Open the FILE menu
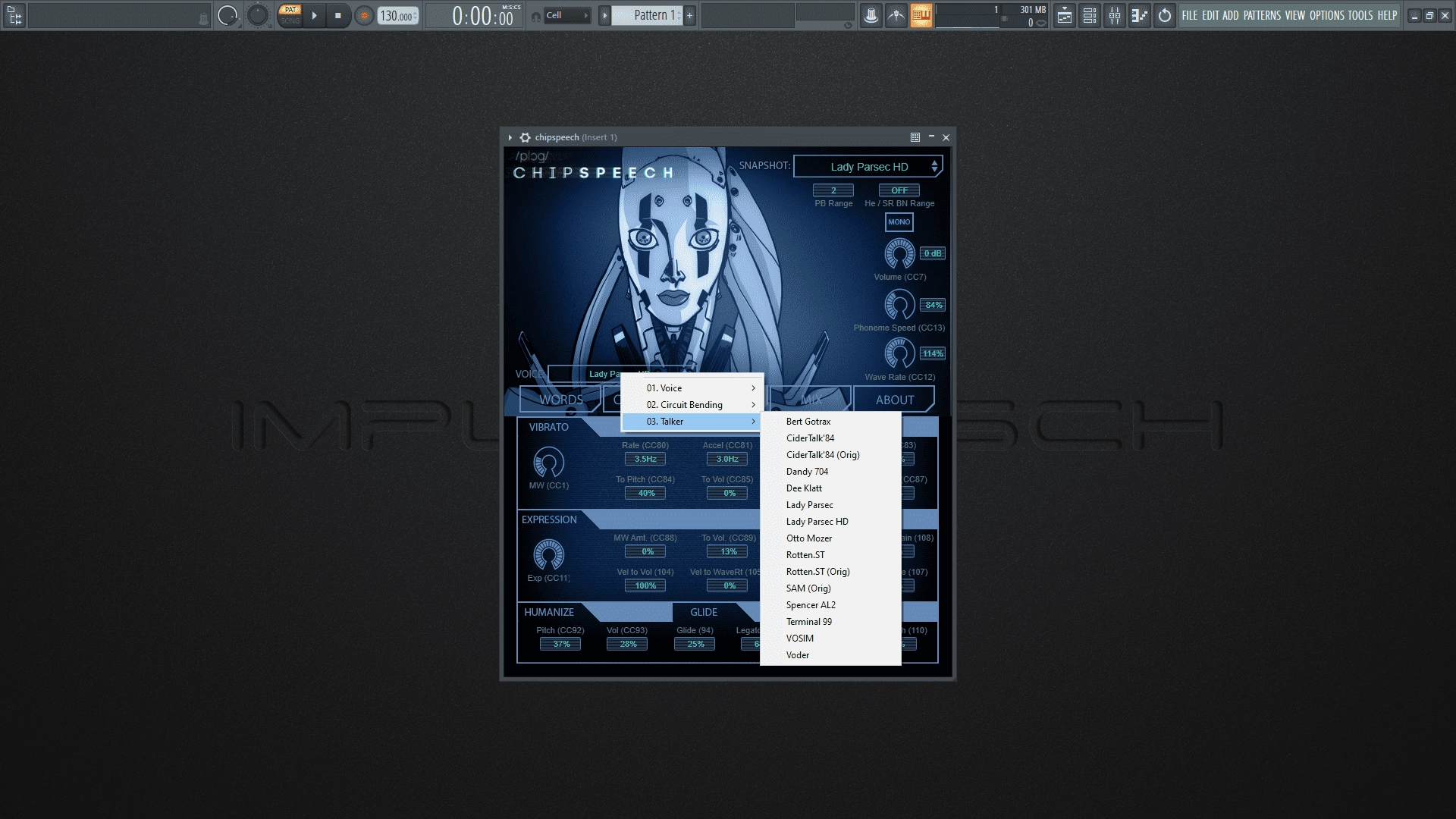 1190,15
